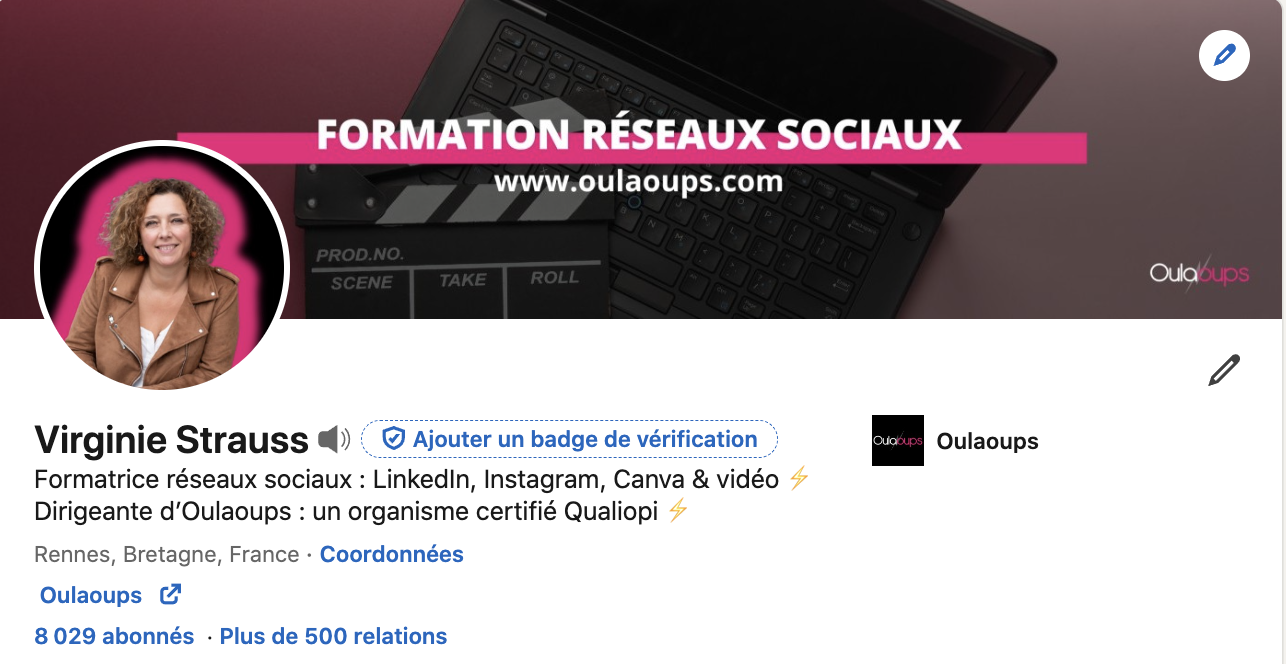Image resolution: width=1286 pixels, height=664 pixels.
Task: Click the FORMATION RÉSEAUX SOCIAUX banner title
Action: [639, 135]
